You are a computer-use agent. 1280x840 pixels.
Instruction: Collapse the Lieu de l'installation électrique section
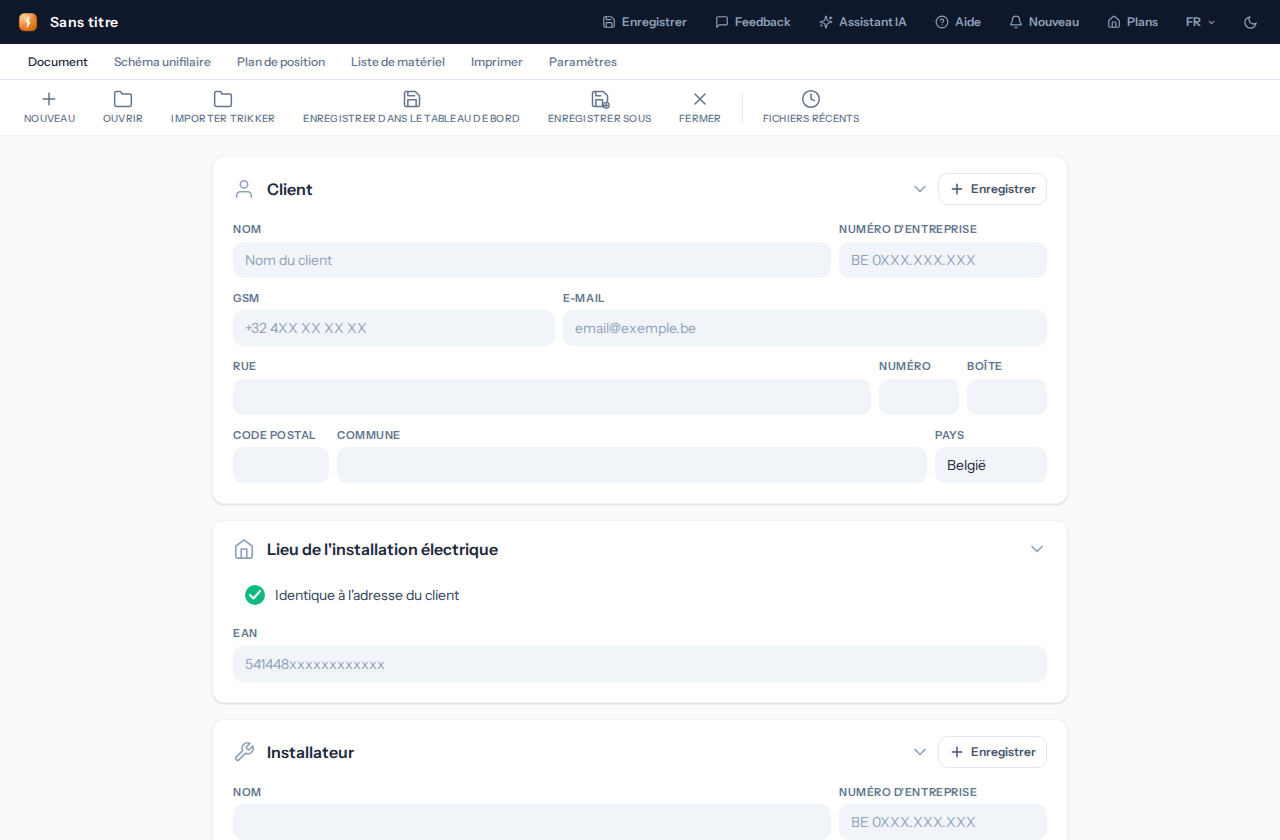point(1037,549)
